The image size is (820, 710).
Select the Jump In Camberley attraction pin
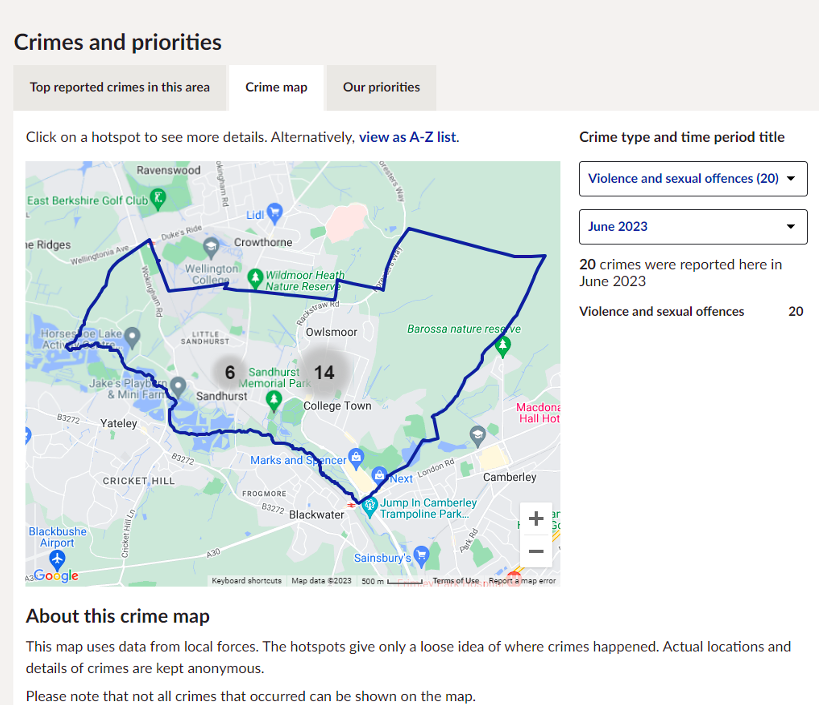[370, 507]
